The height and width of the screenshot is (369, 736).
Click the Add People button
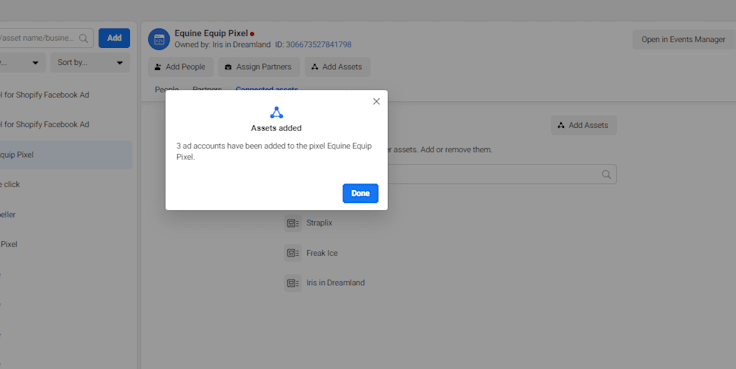(x=180, y=67)
